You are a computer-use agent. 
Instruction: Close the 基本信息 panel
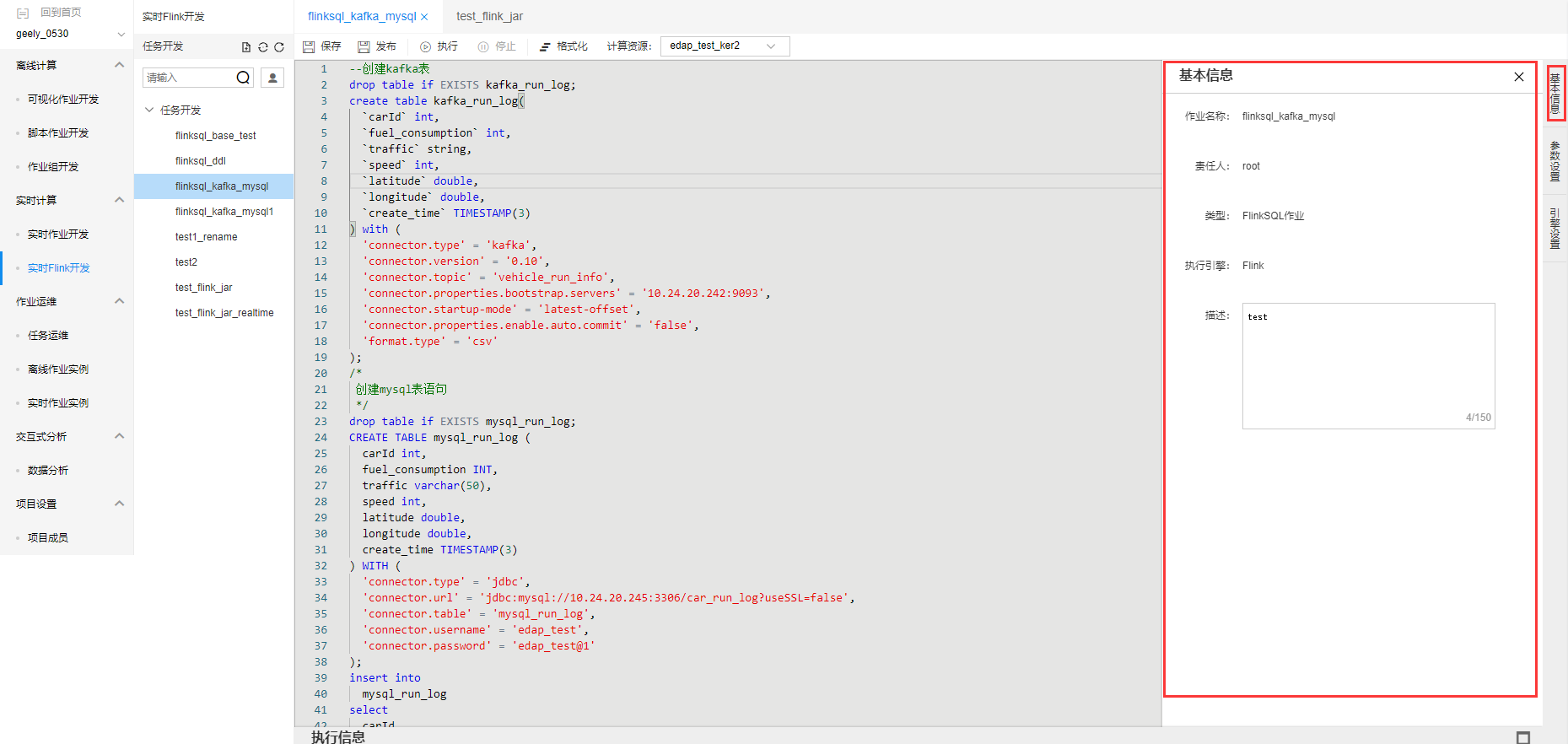click(x=1519, y=77)
